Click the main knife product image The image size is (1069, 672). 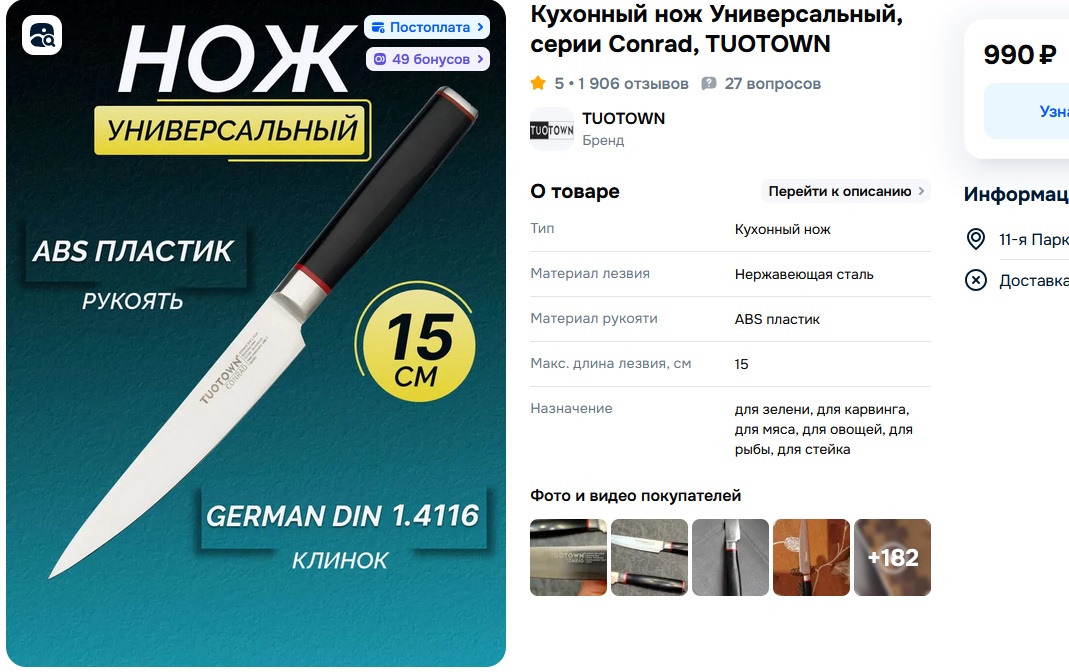point(256,333)
